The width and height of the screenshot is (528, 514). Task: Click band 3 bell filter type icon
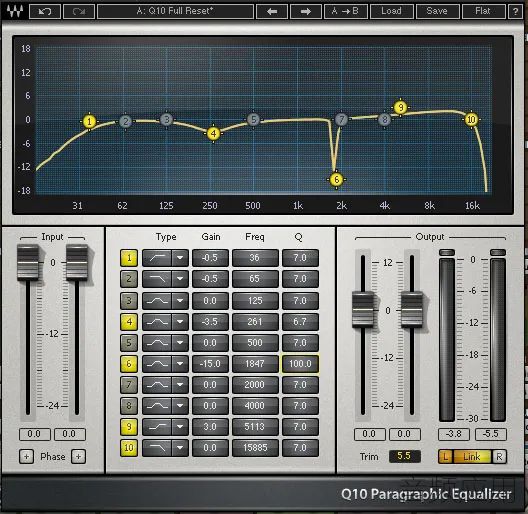point(157,300)
